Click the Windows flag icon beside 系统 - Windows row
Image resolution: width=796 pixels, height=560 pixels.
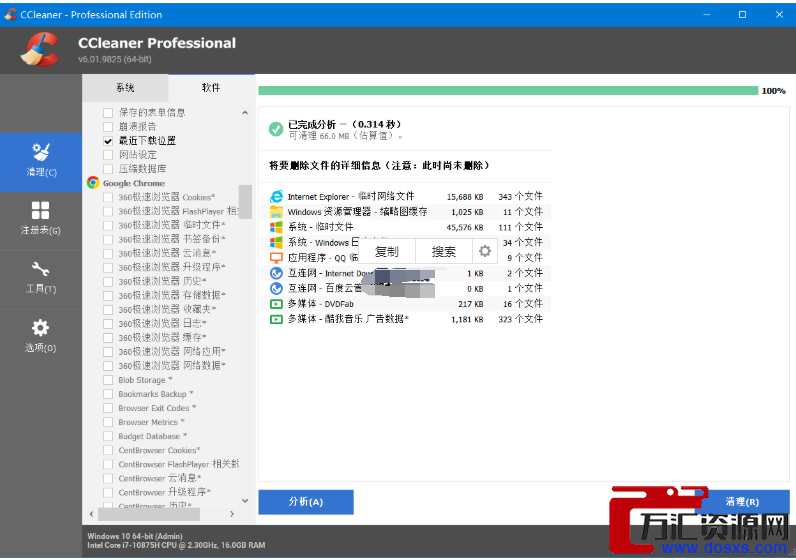coord(276,242)
